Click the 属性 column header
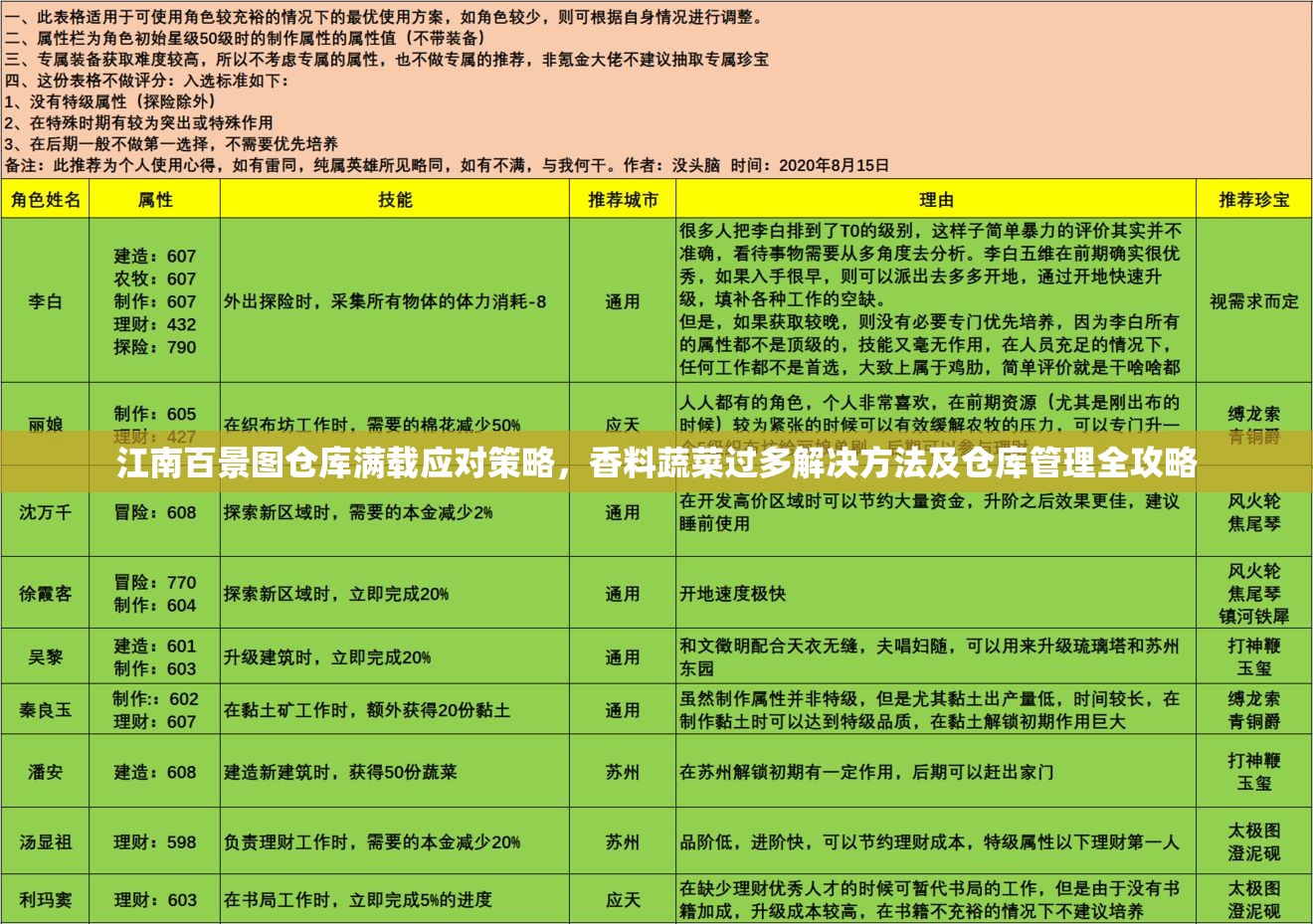 point(155,200)
